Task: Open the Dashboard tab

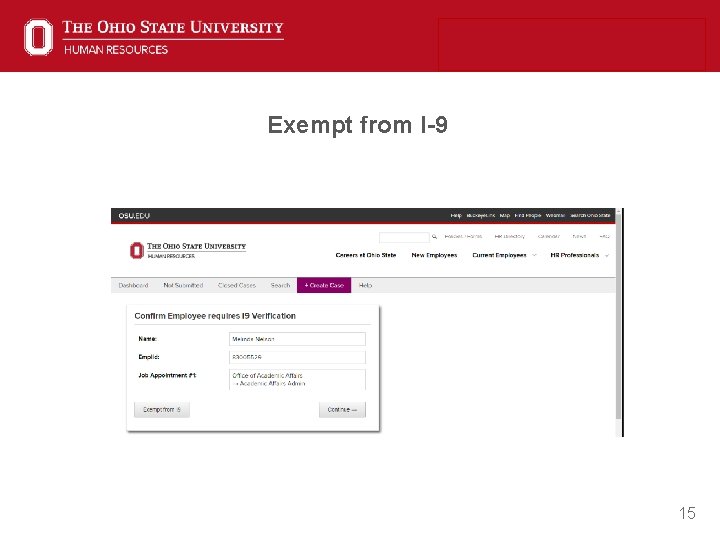Action: click(133, 285)
